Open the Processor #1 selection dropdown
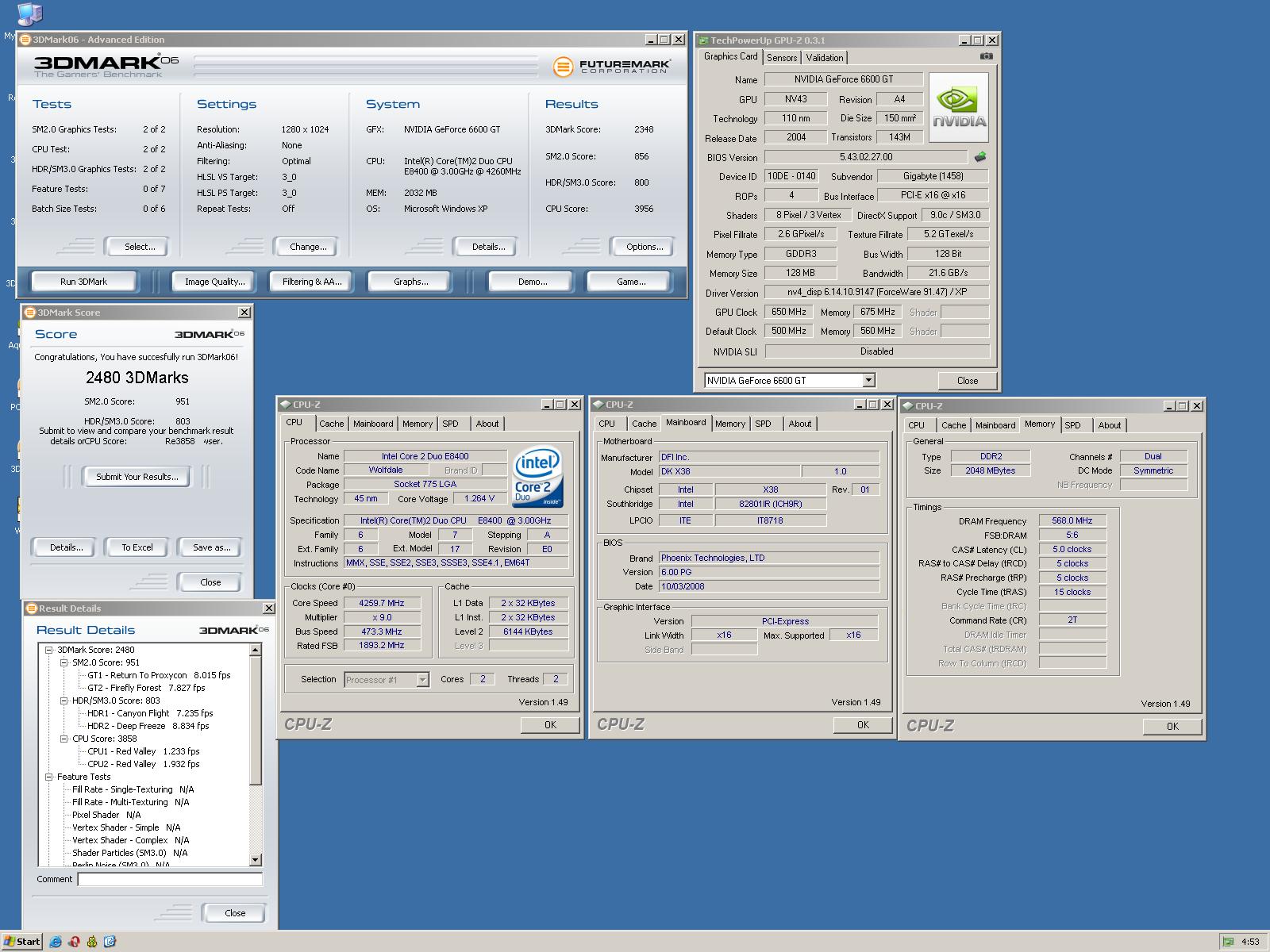This screenshot has width=1270, height=952. [x=422, y=680]
